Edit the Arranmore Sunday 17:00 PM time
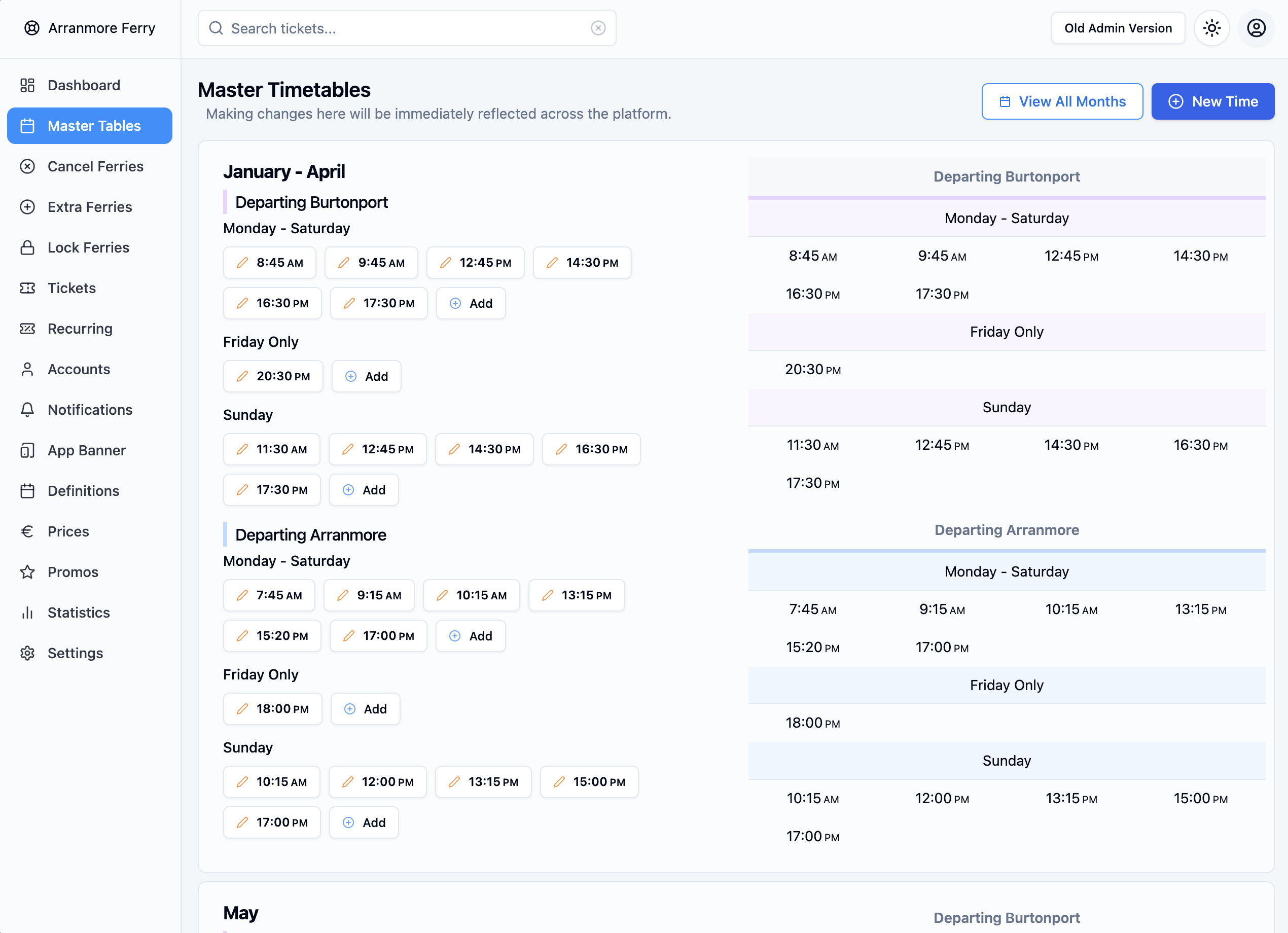1288x933 pixels. (x=272, y=822)
